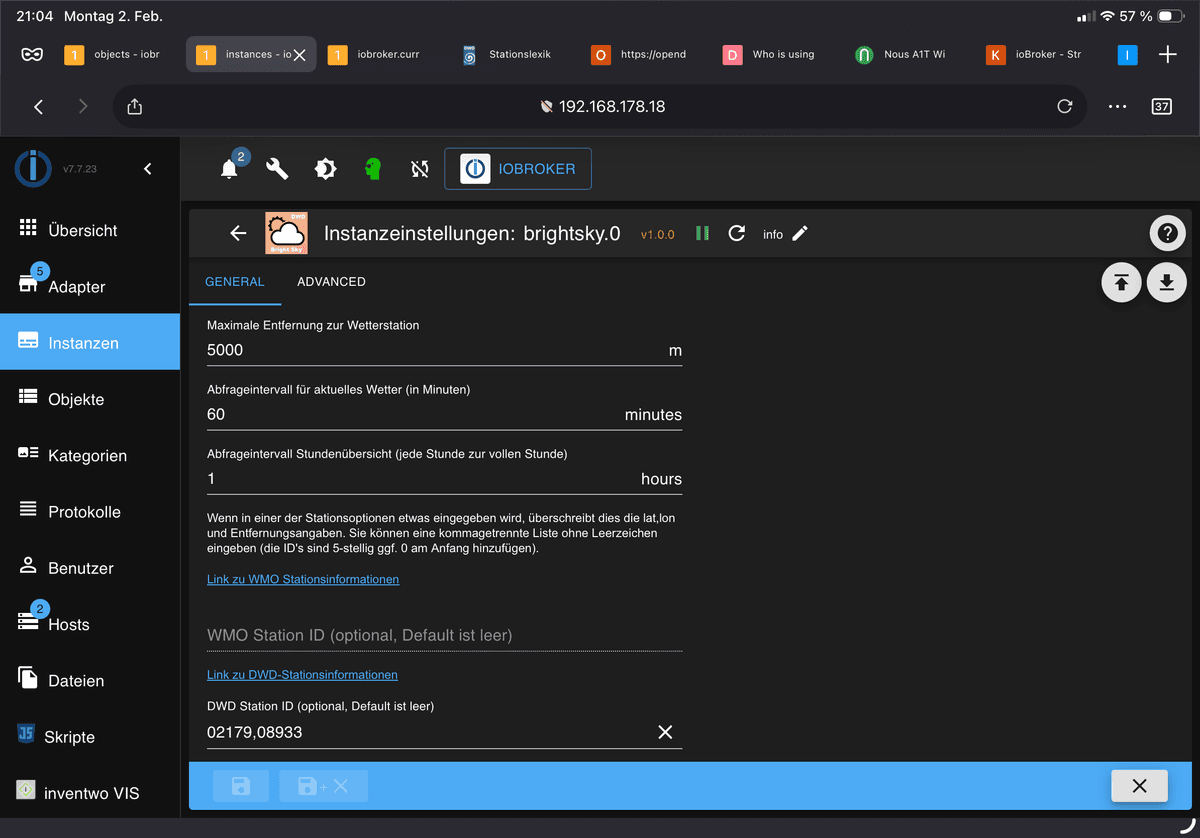Collapse the sidebar with the chevron arrow
This screenshot has height=838, width=1200.
(x=148, y=169)
